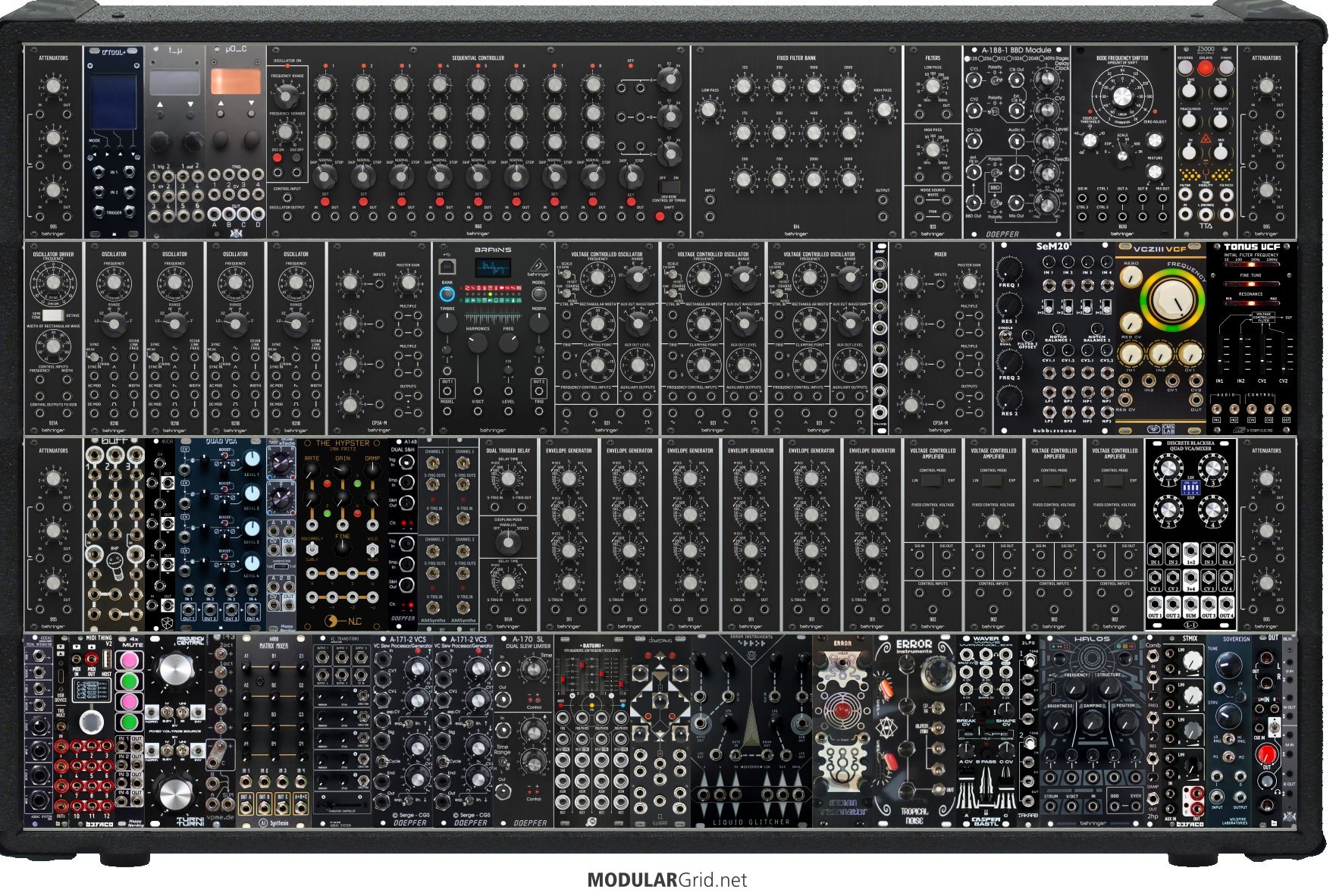The image size is (1336, 896).
Task: Click the MIDI Thing V2 display screen
Action: [91, 691]
